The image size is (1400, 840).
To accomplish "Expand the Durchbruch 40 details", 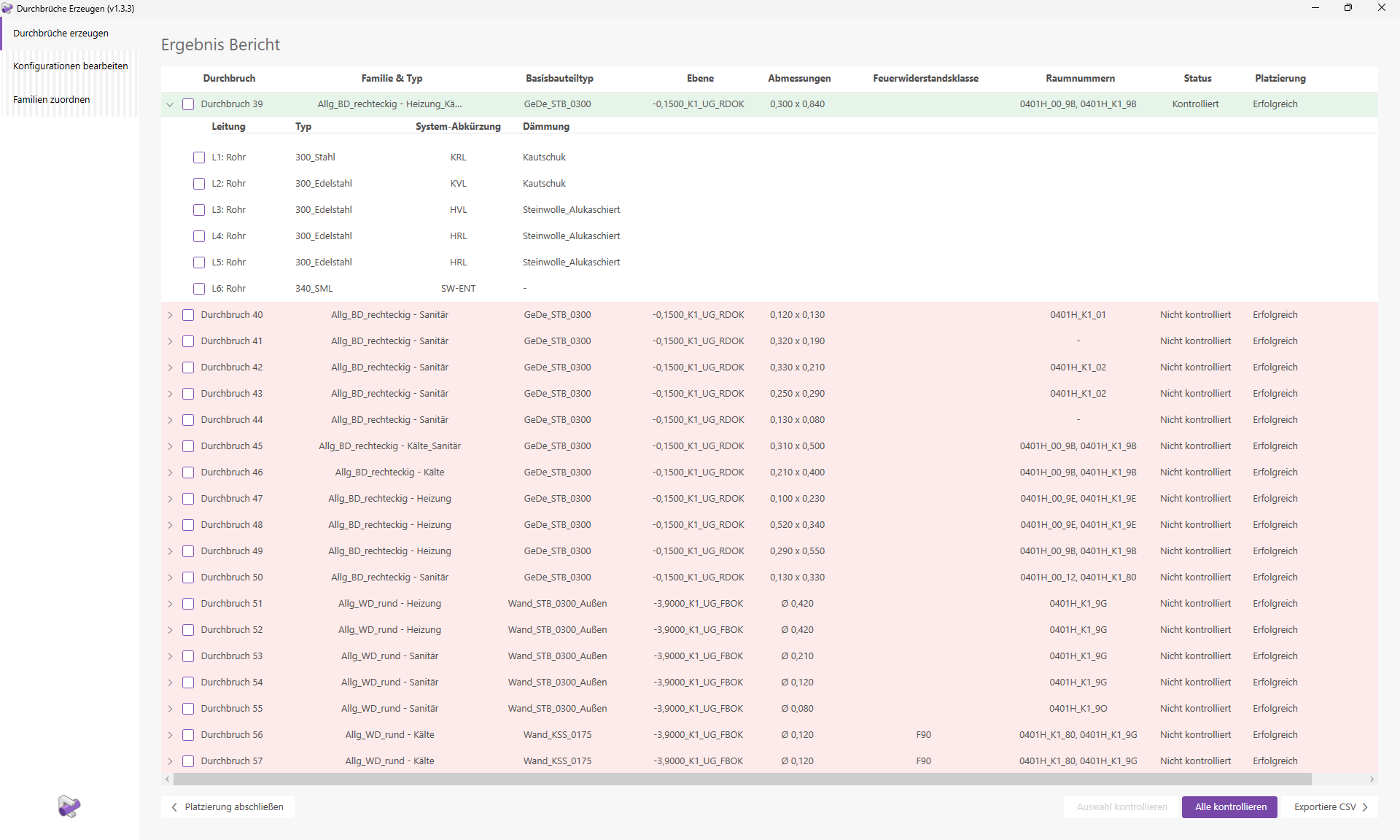I will point(170,315).
